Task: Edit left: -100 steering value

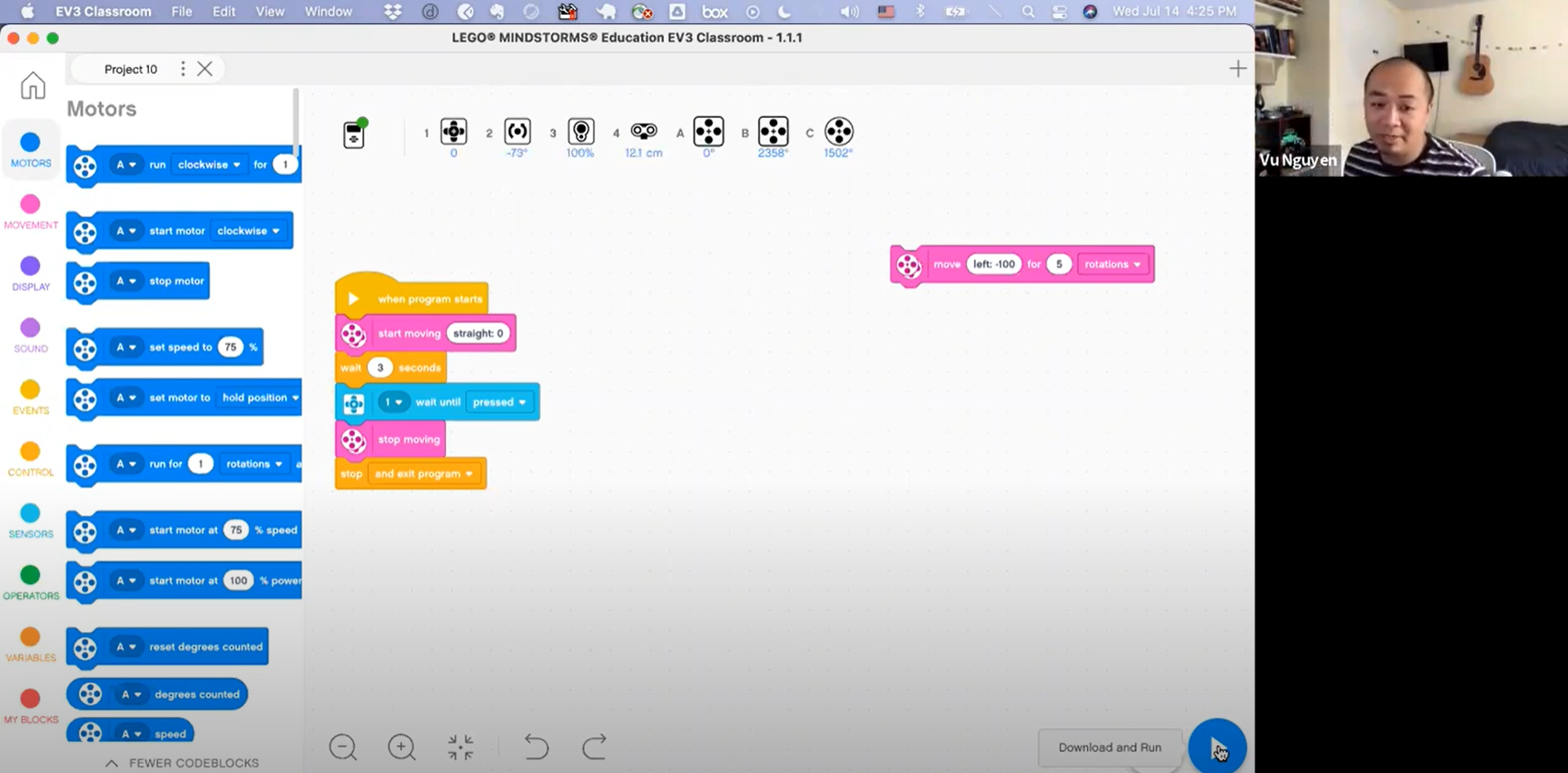Action: pos(994,264)
